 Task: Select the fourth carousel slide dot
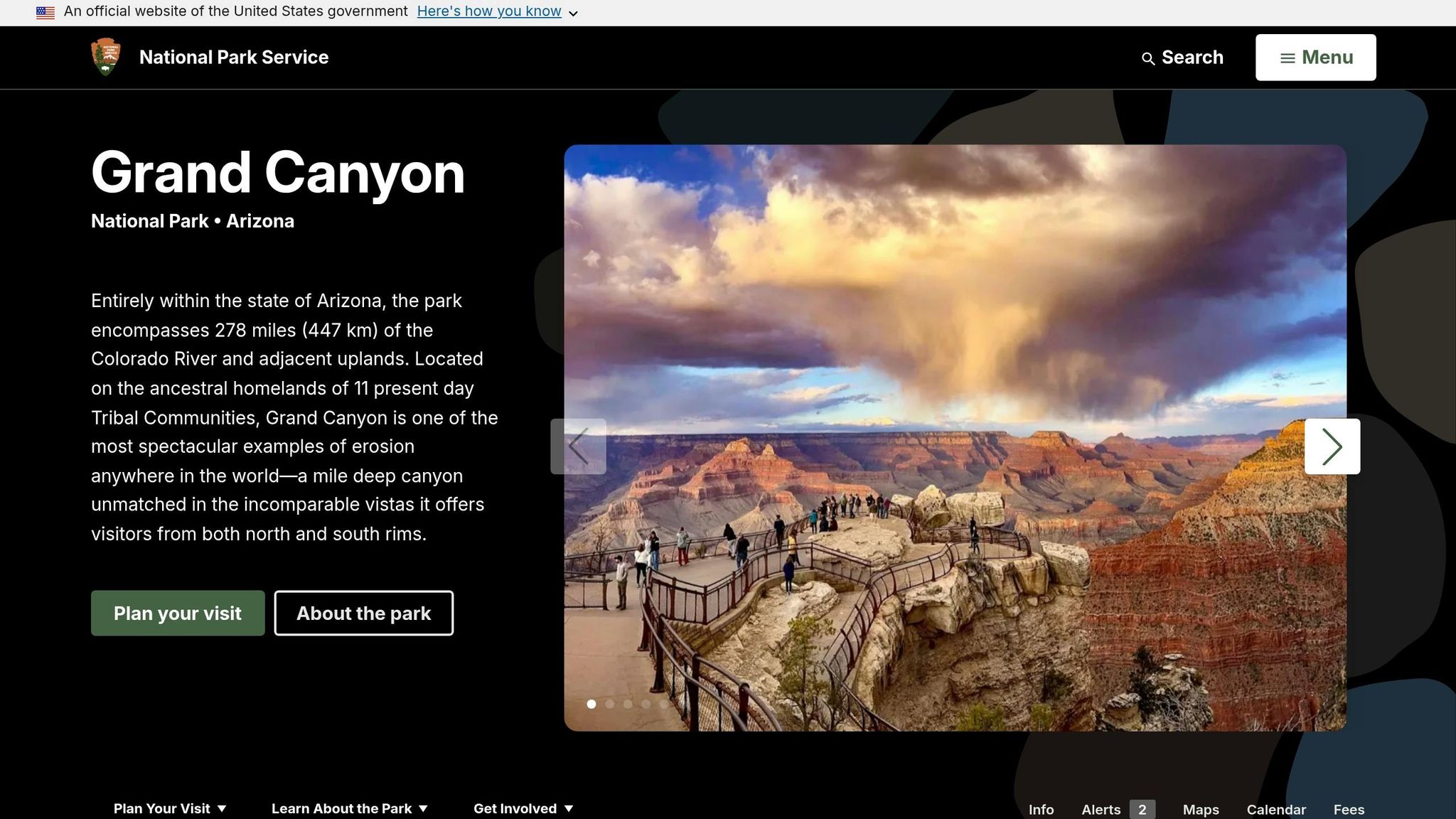[646, 704]
